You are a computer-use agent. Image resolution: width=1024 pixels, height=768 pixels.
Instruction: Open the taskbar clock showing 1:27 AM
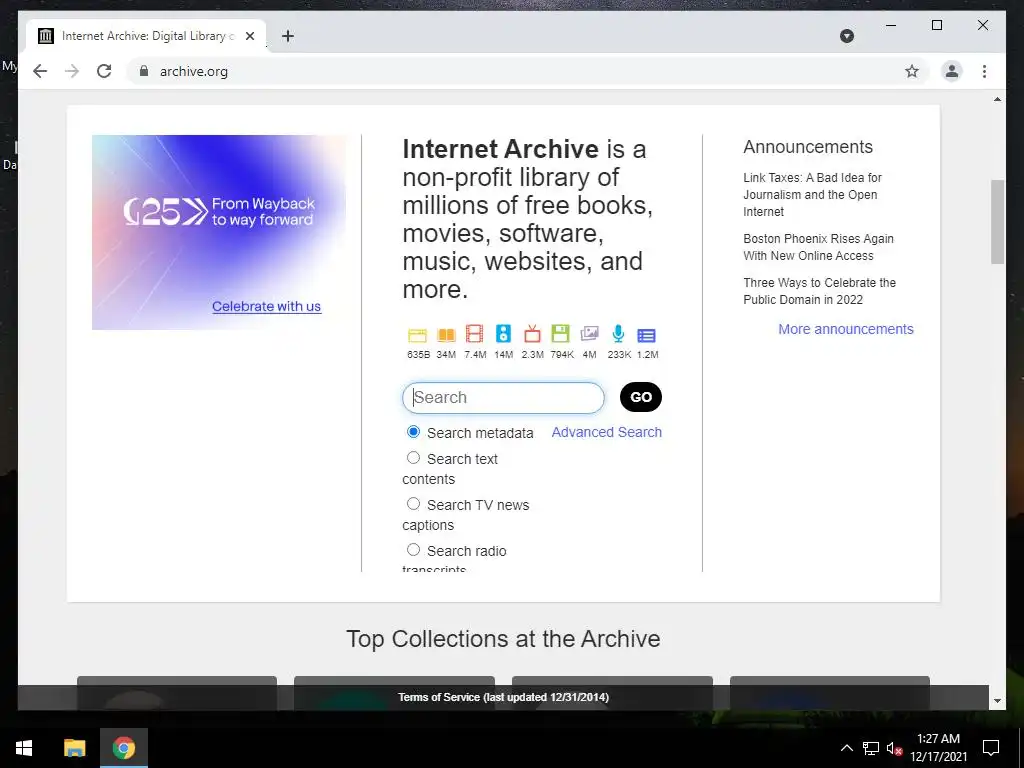pyautogui.click(x=938, y=748)
